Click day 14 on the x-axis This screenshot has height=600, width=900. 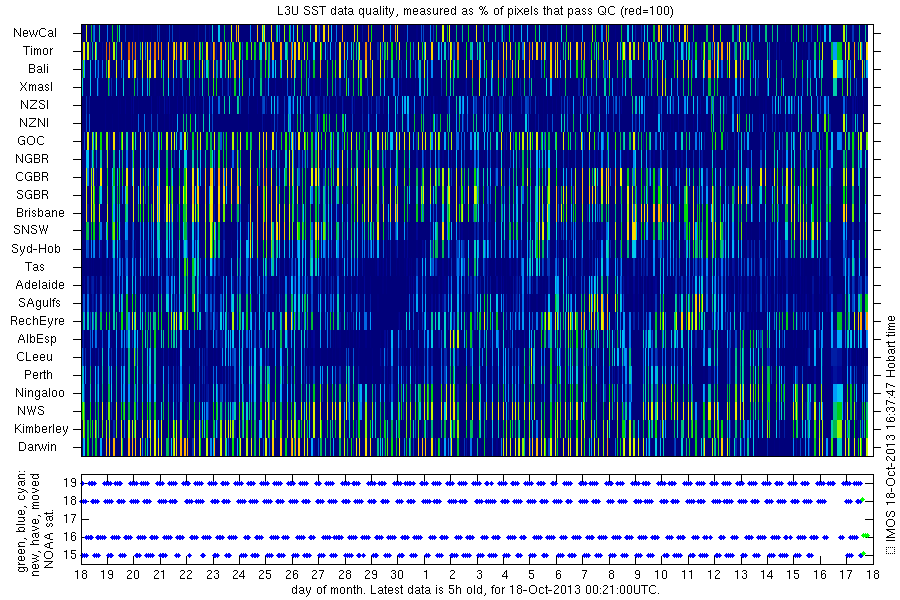click(x=767, y=575)
